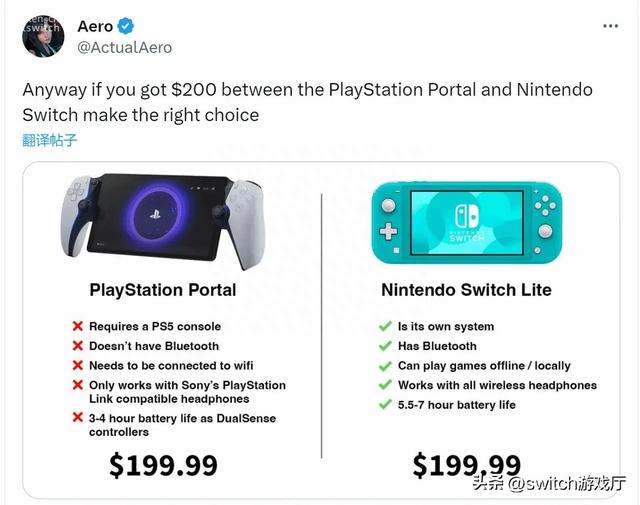Open the PlayStation Portal device image
The image size is (640, 505).
(x=163, y=221)
